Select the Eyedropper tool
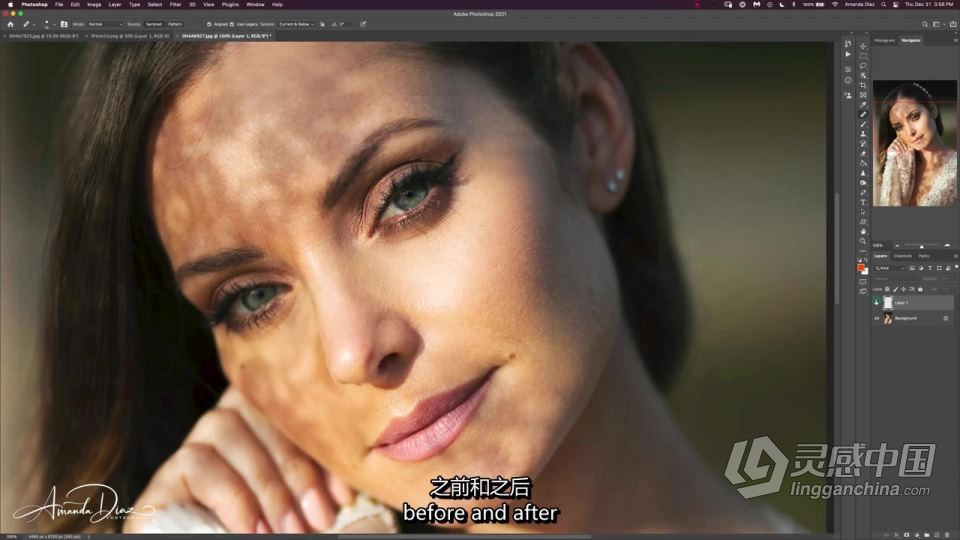 863,105
